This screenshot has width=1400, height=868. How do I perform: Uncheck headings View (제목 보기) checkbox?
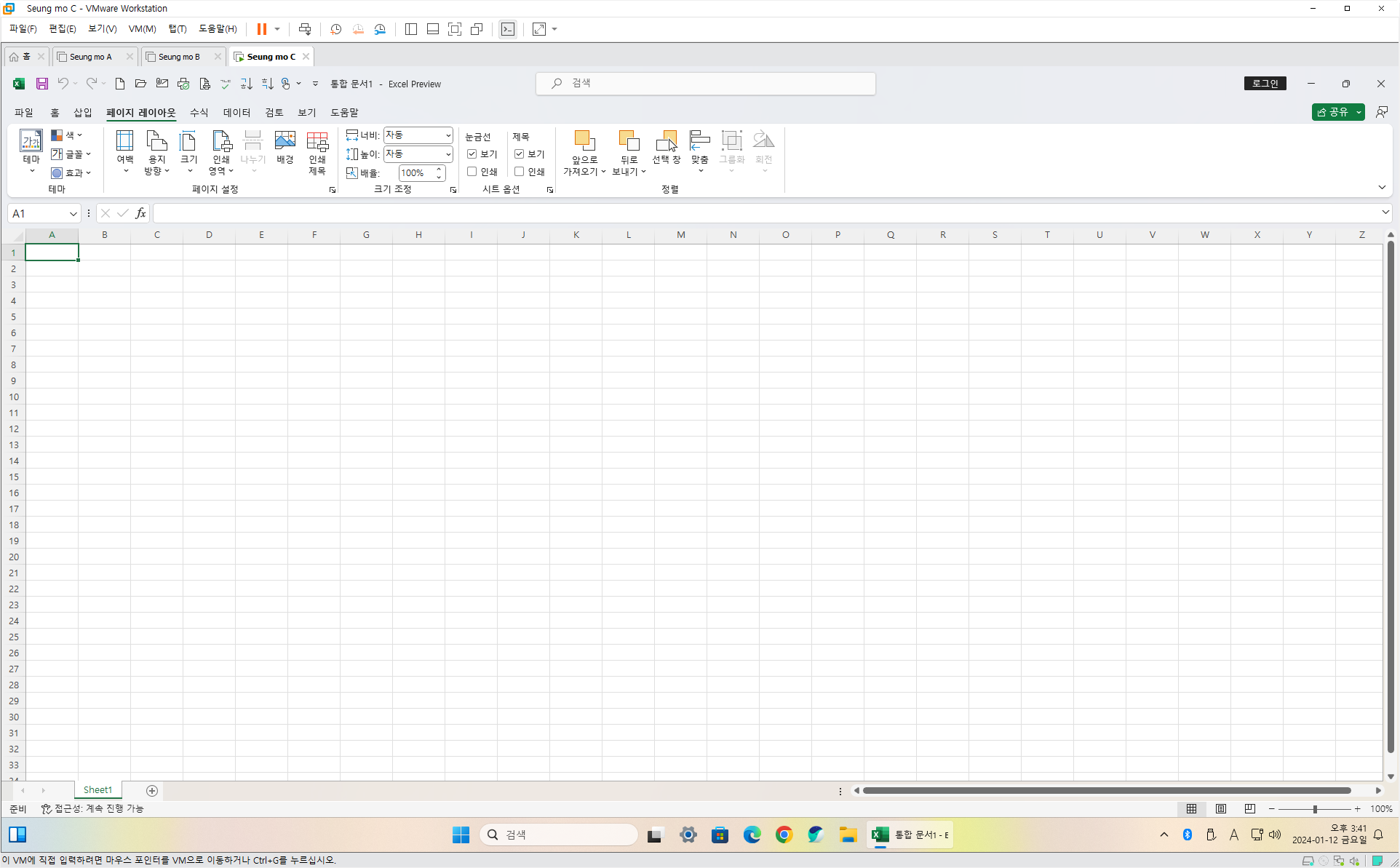click(520, 154)
